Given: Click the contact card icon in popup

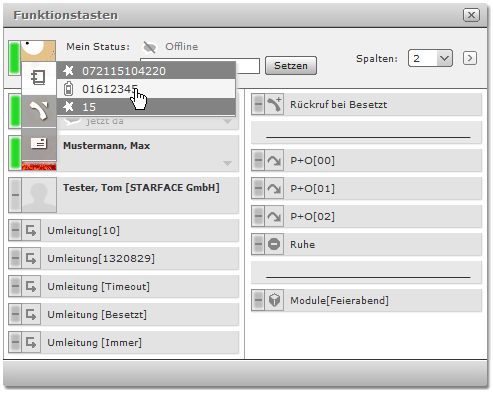Looking at the screenshot, I should (39, 144).
